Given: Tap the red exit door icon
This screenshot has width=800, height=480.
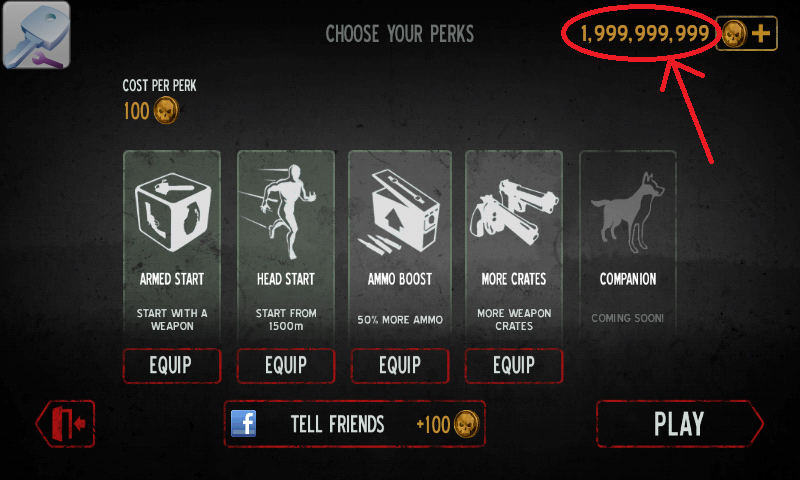Looking at the screenshot, I should tap(65, 424).
